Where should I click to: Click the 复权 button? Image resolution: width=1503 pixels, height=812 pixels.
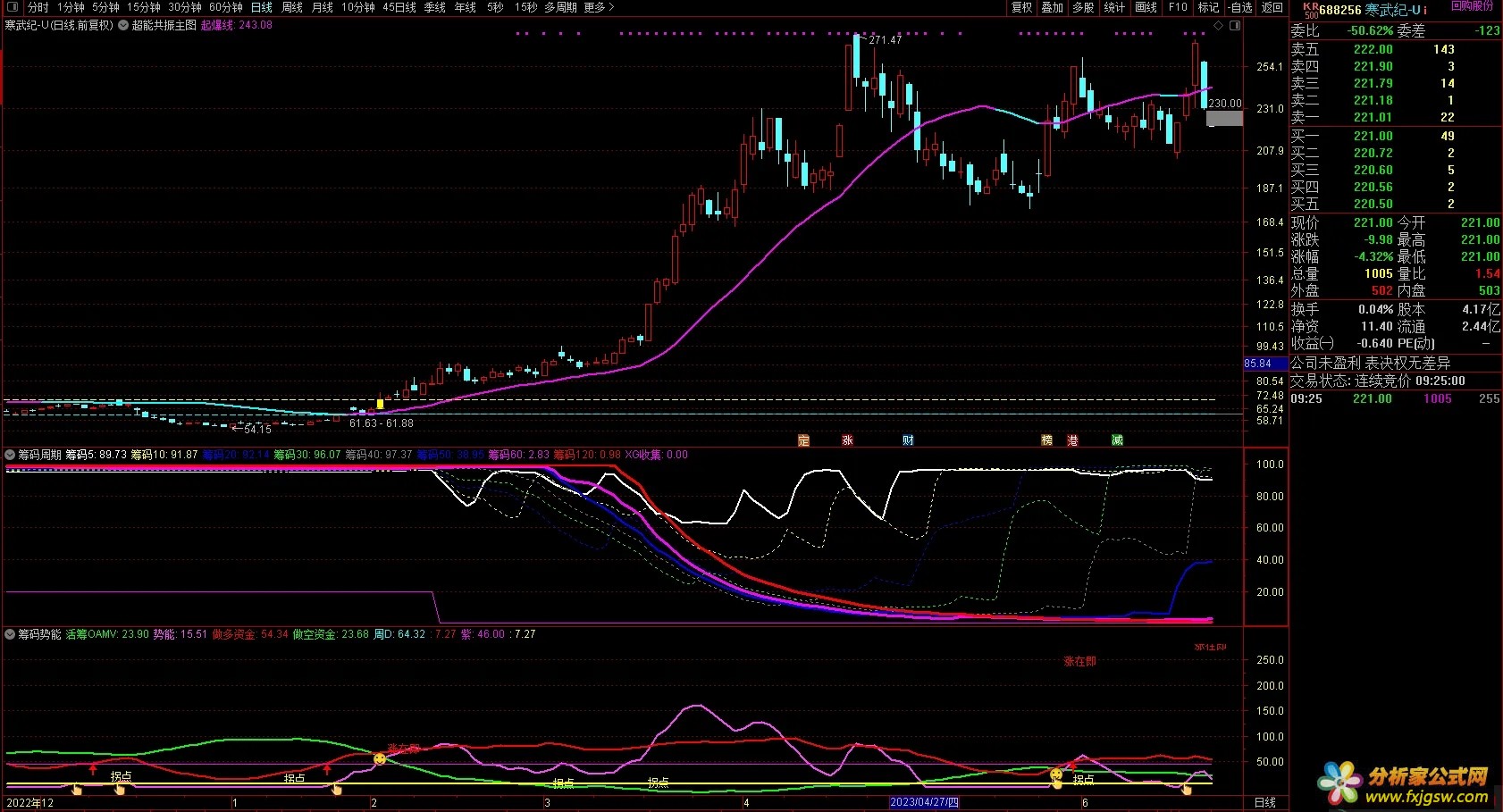(x=1022, y=7)
